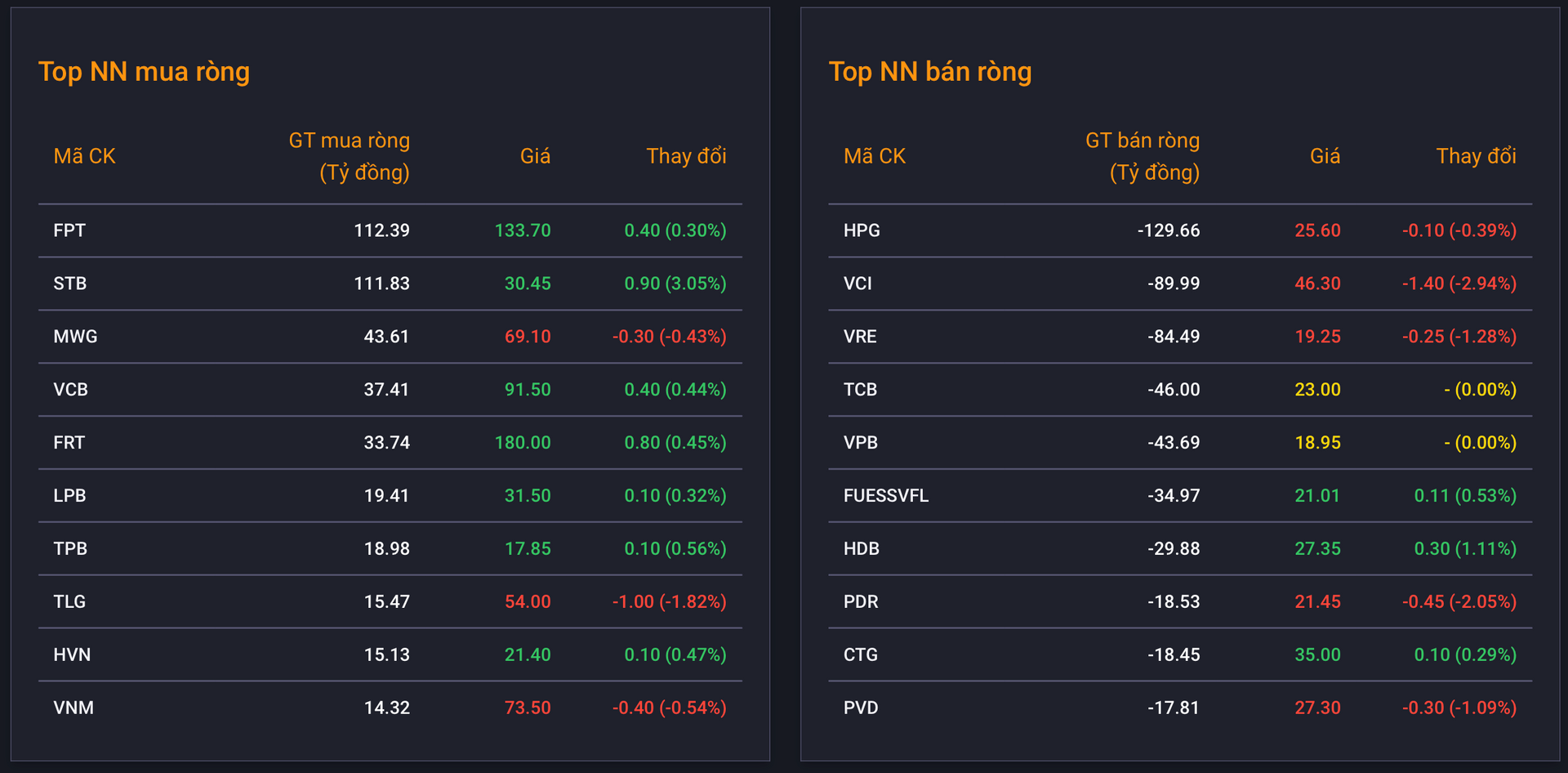Click FPT price 133.70
This screenshot has width=1568, height=773.
coord(523,230)
